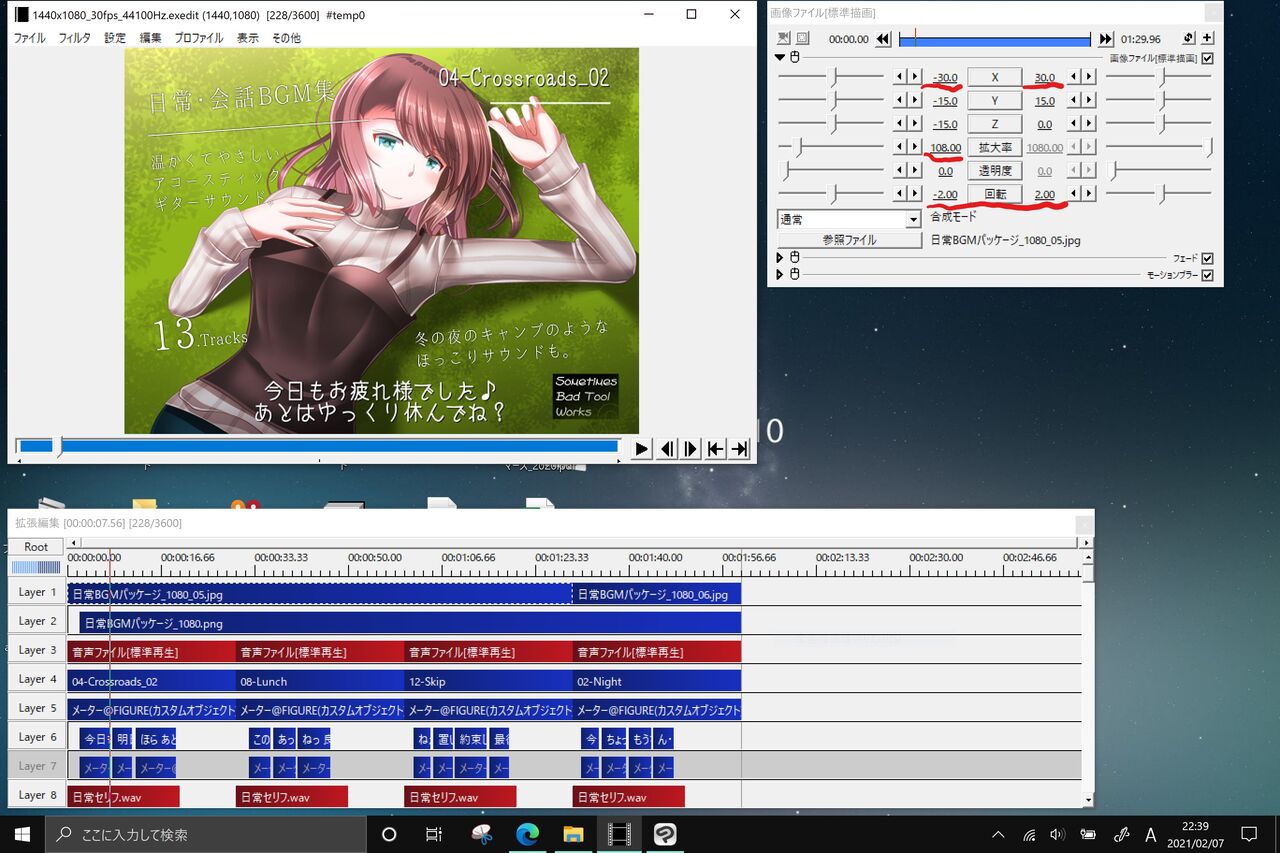Select 日常BGMパッケージ_1080_06.jpg clip on Layer 1

pyautogui.click(x=657, y=594)
